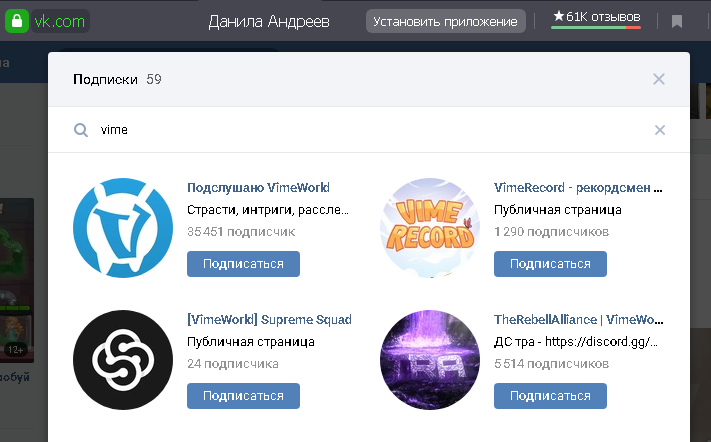Click the Данила Андреев page title

tap(269, 21)
